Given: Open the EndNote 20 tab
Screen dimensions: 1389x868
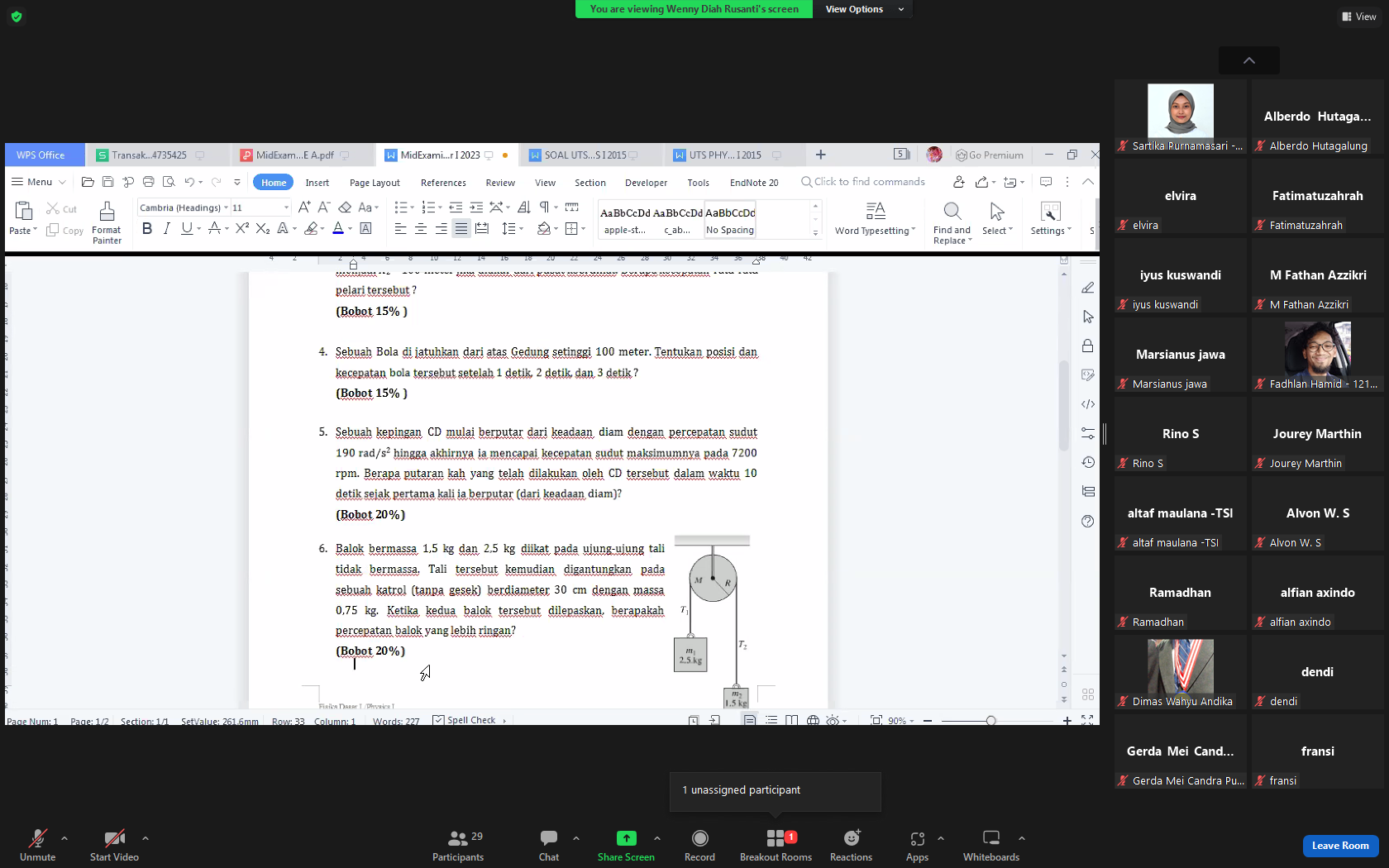Looking at the screenshot, I should 754,183.
